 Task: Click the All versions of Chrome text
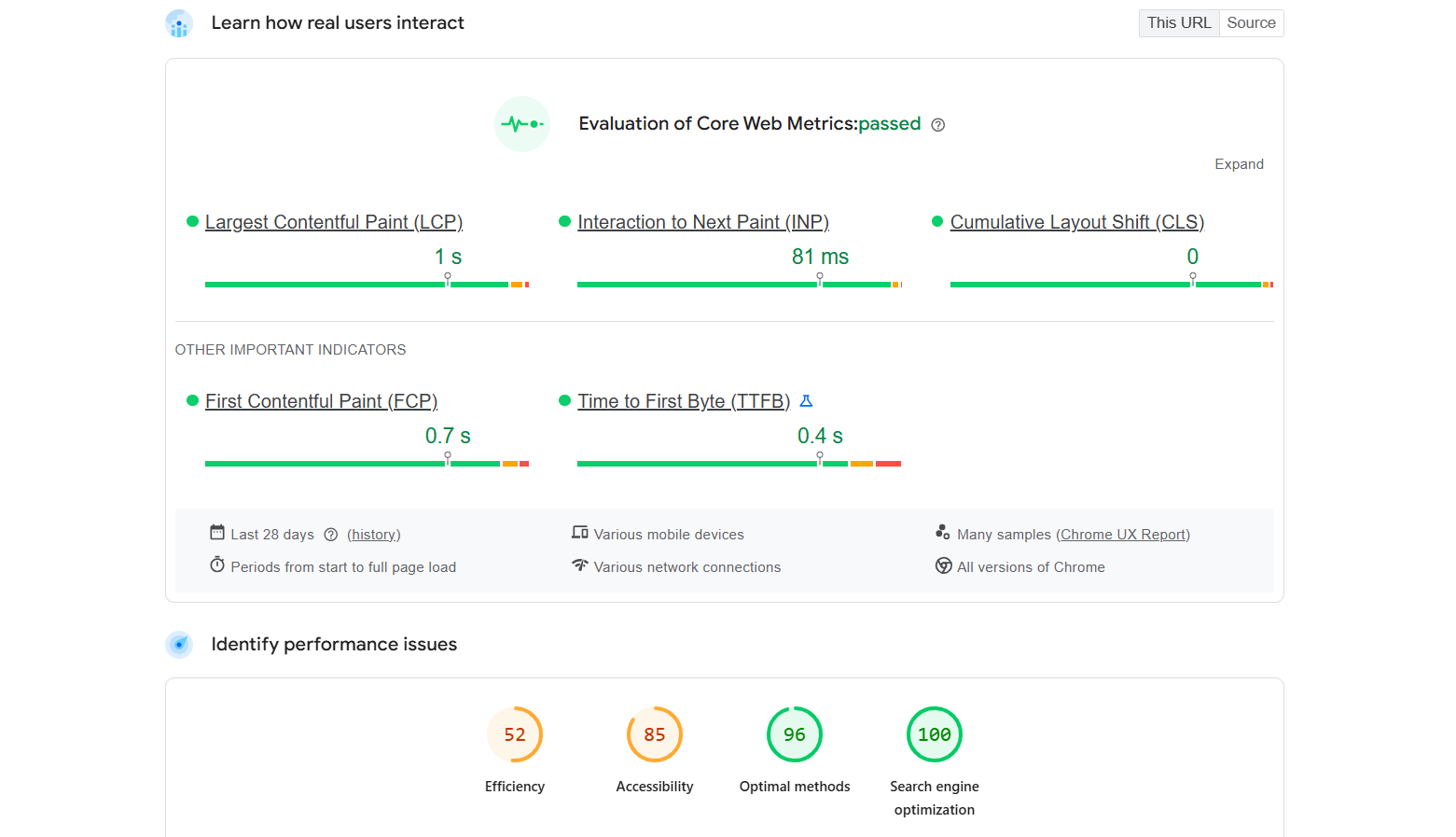[1031, 567]
